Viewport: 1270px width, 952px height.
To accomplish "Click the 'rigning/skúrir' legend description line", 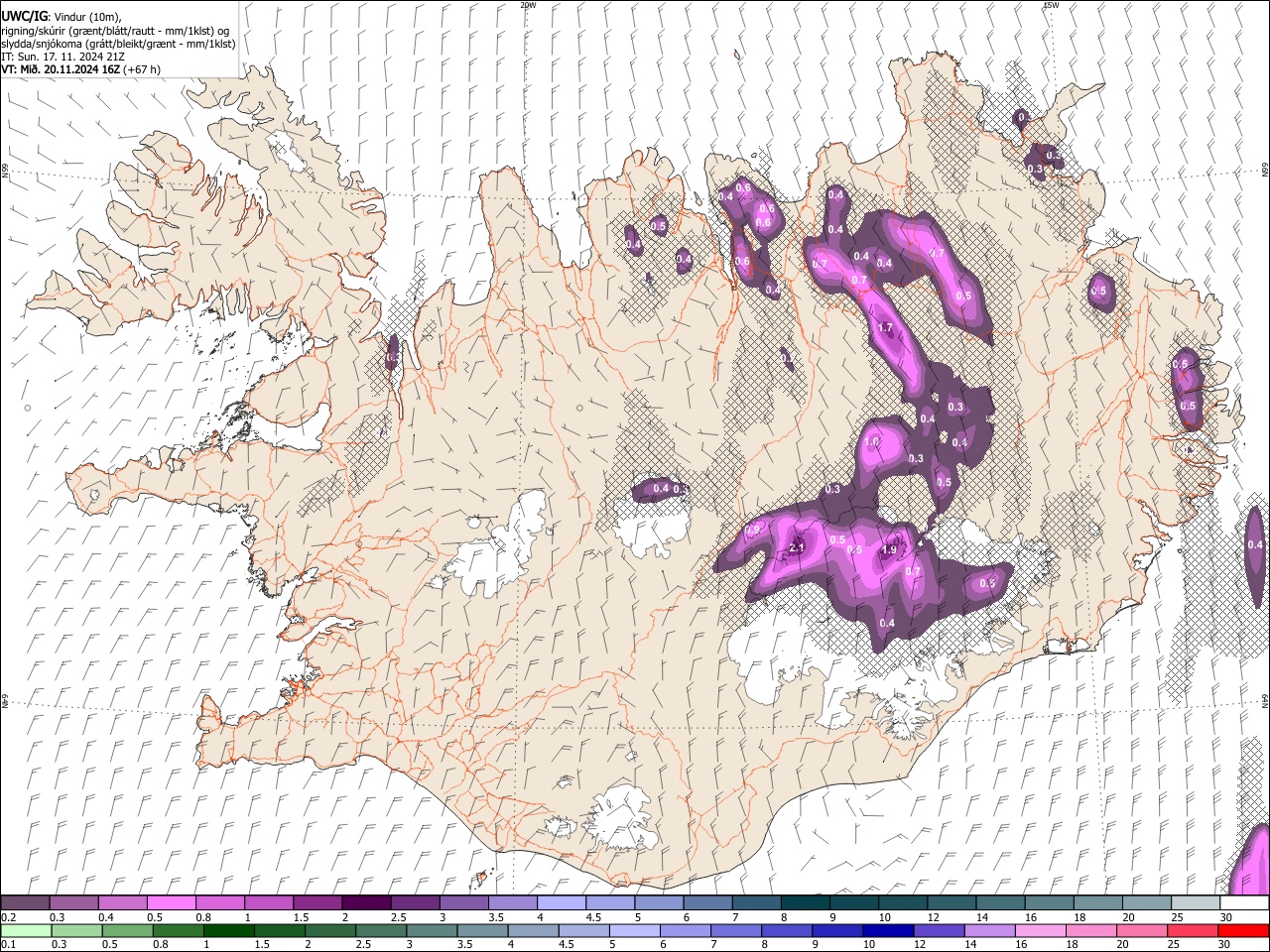I will coord(115,30).
